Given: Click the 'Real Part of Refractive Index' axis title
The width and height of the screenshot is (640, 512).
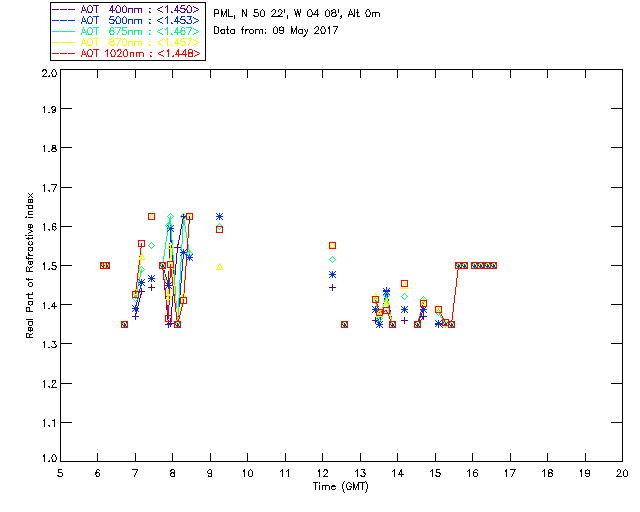Looking at the screenshot, I should click(29, 265).
